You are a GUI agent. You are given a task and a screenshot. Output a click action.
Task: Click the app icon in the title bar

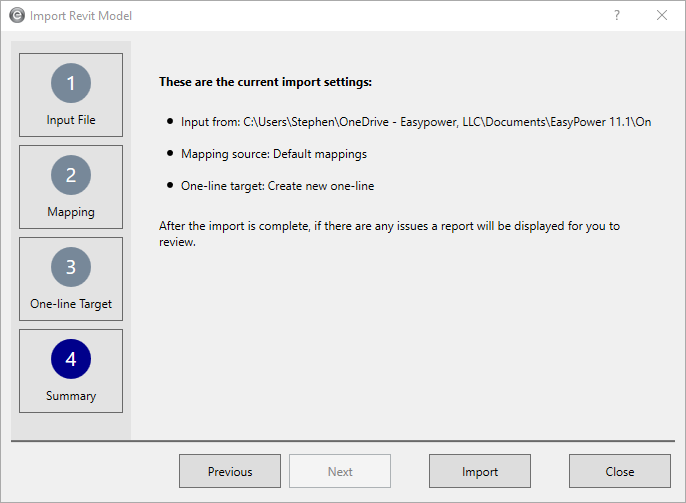16,16
